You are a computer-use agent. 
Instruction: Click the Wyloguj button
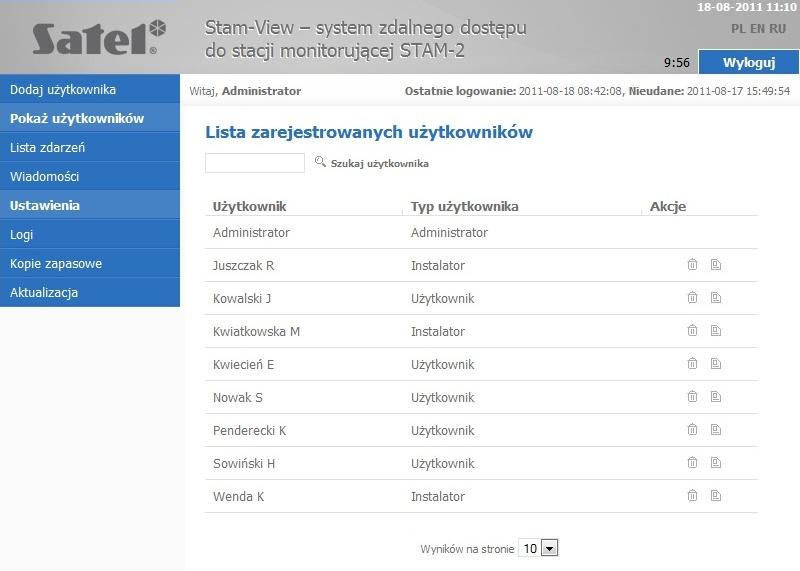click(x=748, y=62)
